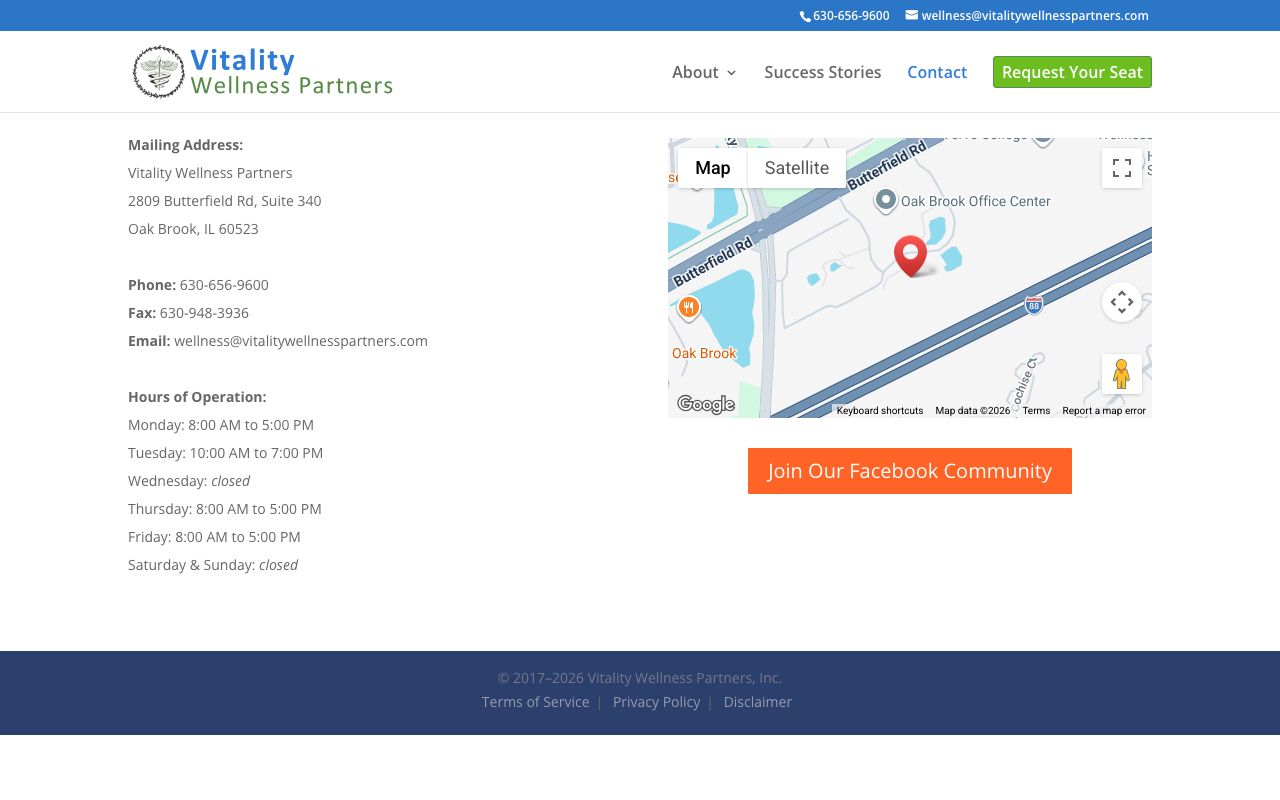
Task: Click Report a map error
Action: click(x=1104, y=411)
